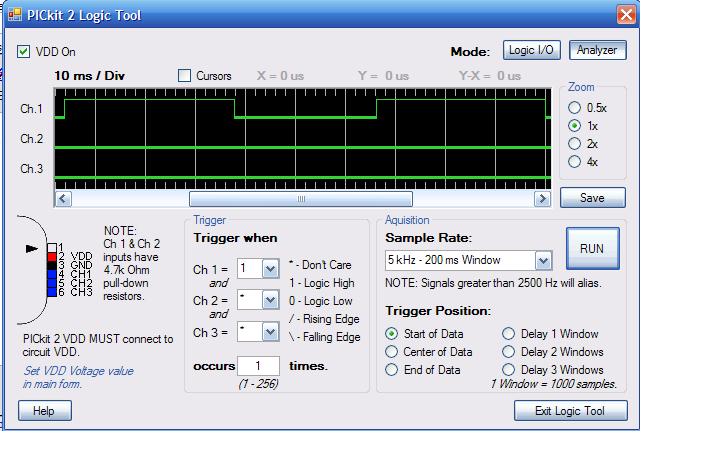Select Delay 2 Windows trigger position
Screen dimensions: 720x450
[x=508, y=352]
